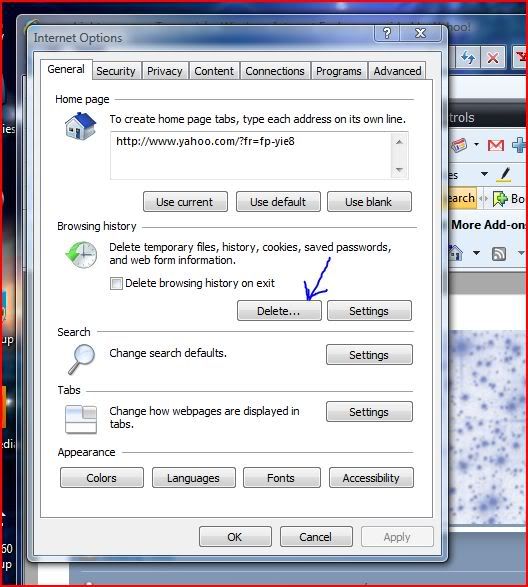Click the help question mark button
This screenshot has height=587, width=528.
387,34
